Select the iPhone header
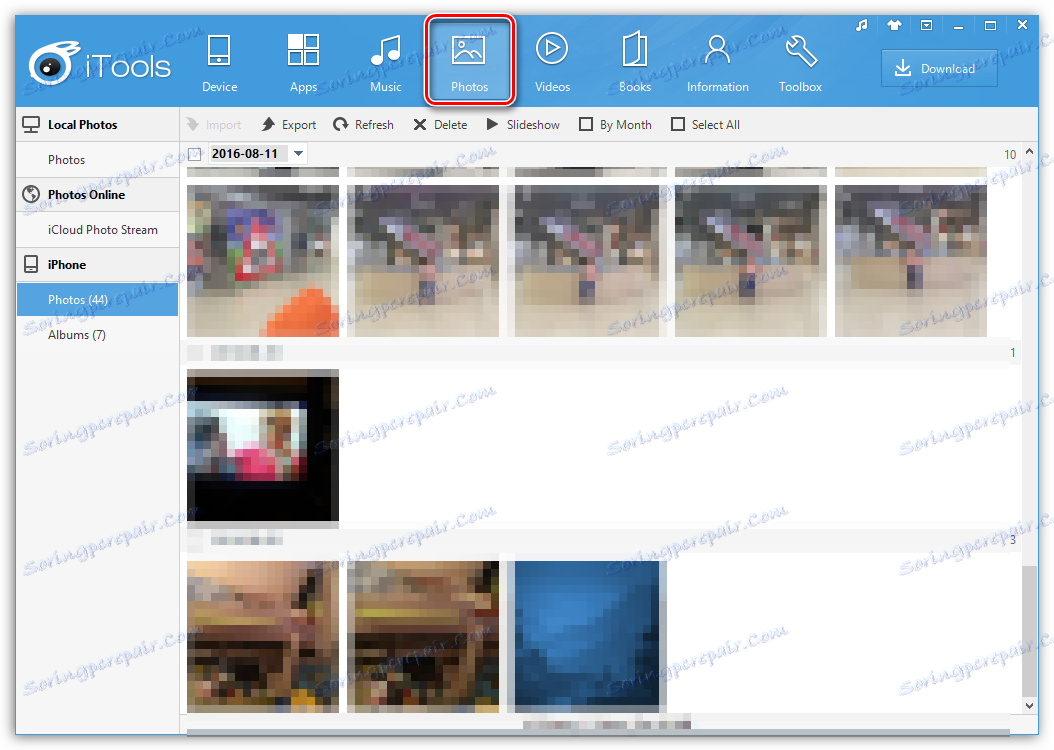Viewport: 1054px width, 750px height. pos(97,265)
